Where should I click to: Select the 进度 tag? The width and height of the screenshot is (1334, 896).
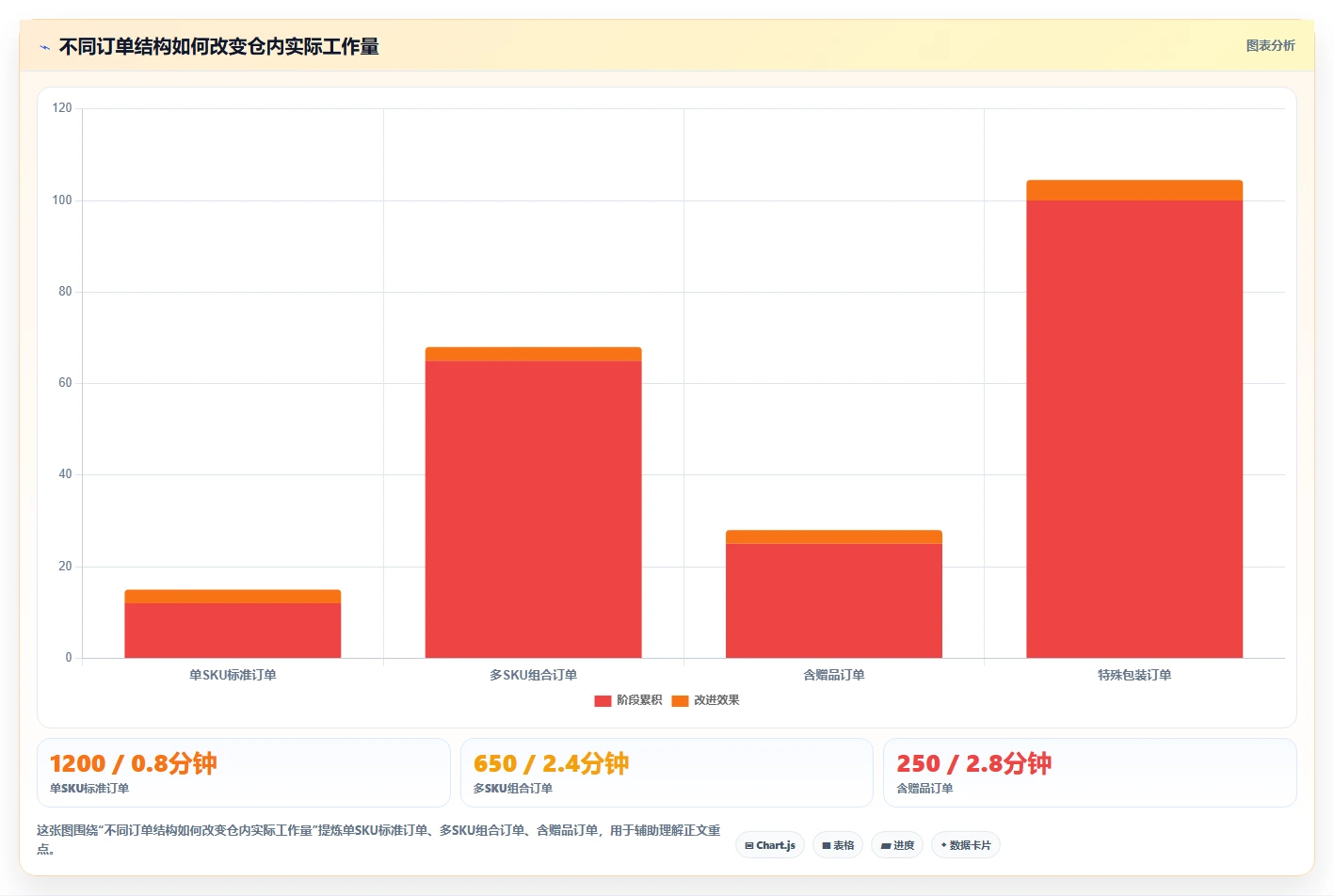click(897, 845)
